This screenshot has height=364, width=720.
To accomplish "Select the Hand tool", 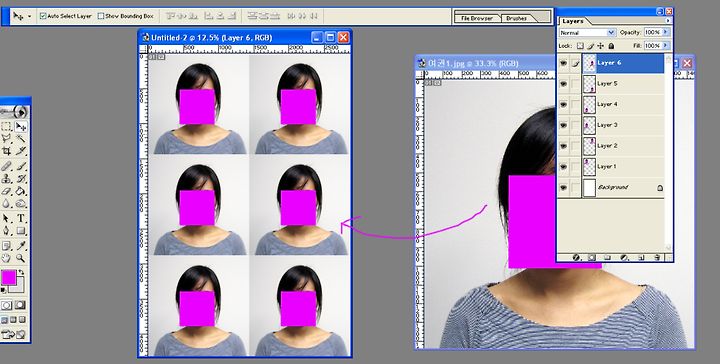I will click(6, 258).
